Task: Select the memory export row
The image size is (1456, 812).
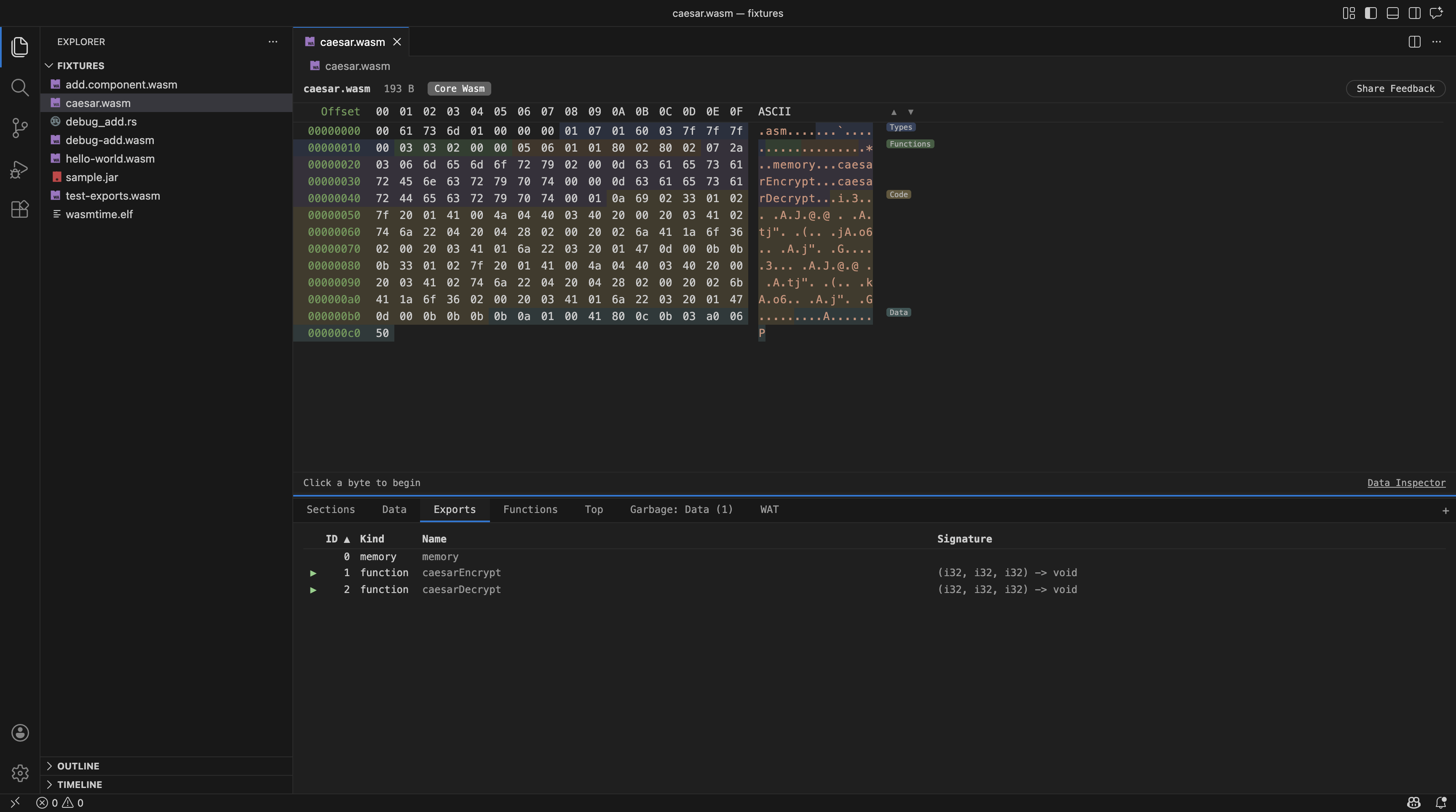Action: click(874, 557)
